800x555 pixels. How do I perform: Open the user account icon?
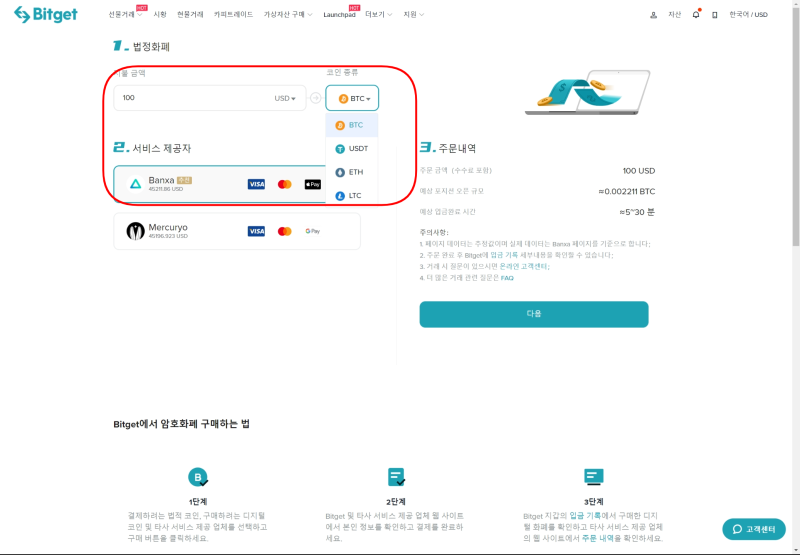tap(653, 15)
